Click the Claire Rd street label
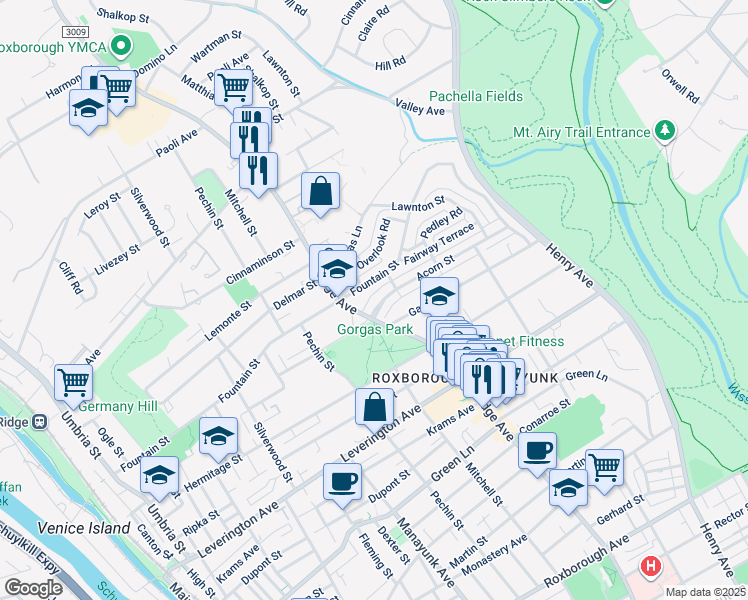The width and height of the screenshot is (748, 600). click(374, 23)
